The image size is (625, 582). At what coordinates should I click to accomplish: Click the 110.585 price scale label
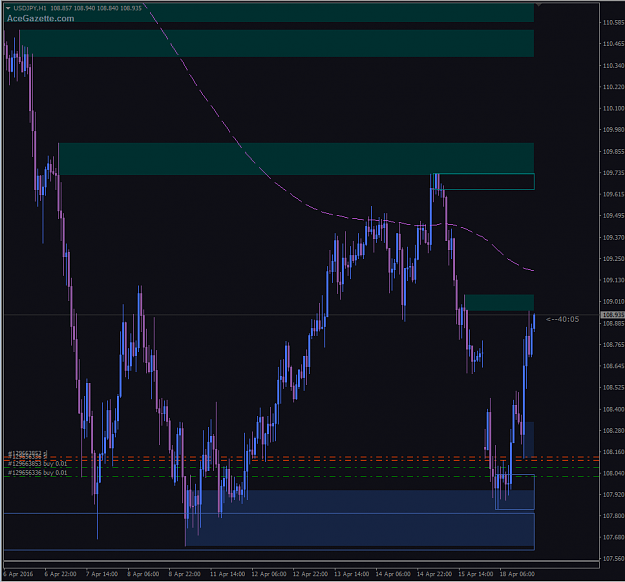(x=613, y=23)
